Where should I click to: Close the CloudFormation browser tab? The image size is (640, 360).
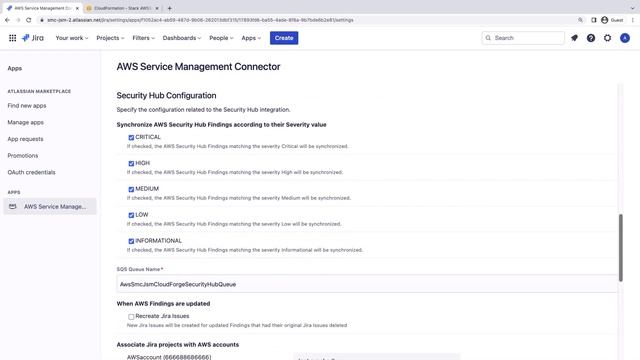click(157, 8)
